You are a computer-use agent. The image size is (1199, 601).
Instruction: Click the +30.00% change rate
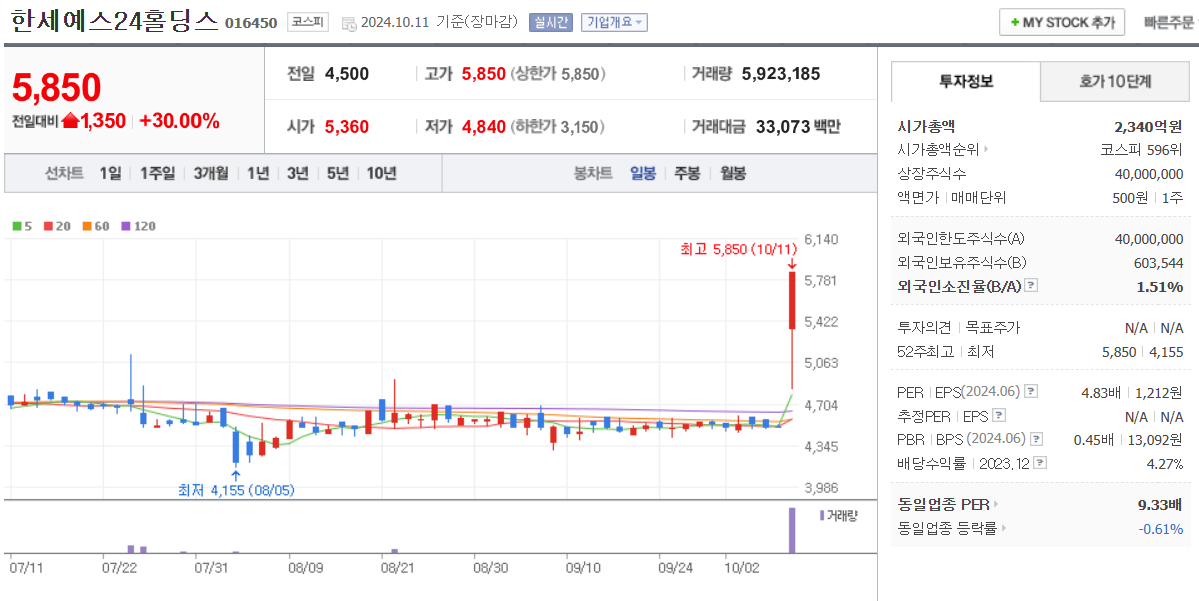pos(180,121)
